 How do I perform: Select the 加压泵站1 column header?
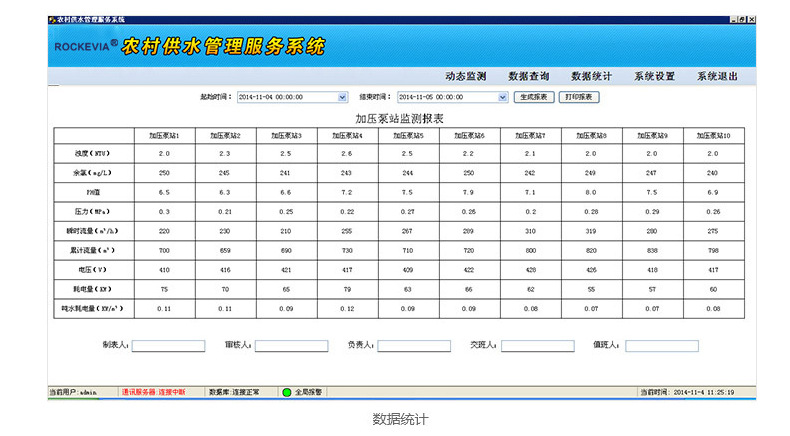coord(164,136)
